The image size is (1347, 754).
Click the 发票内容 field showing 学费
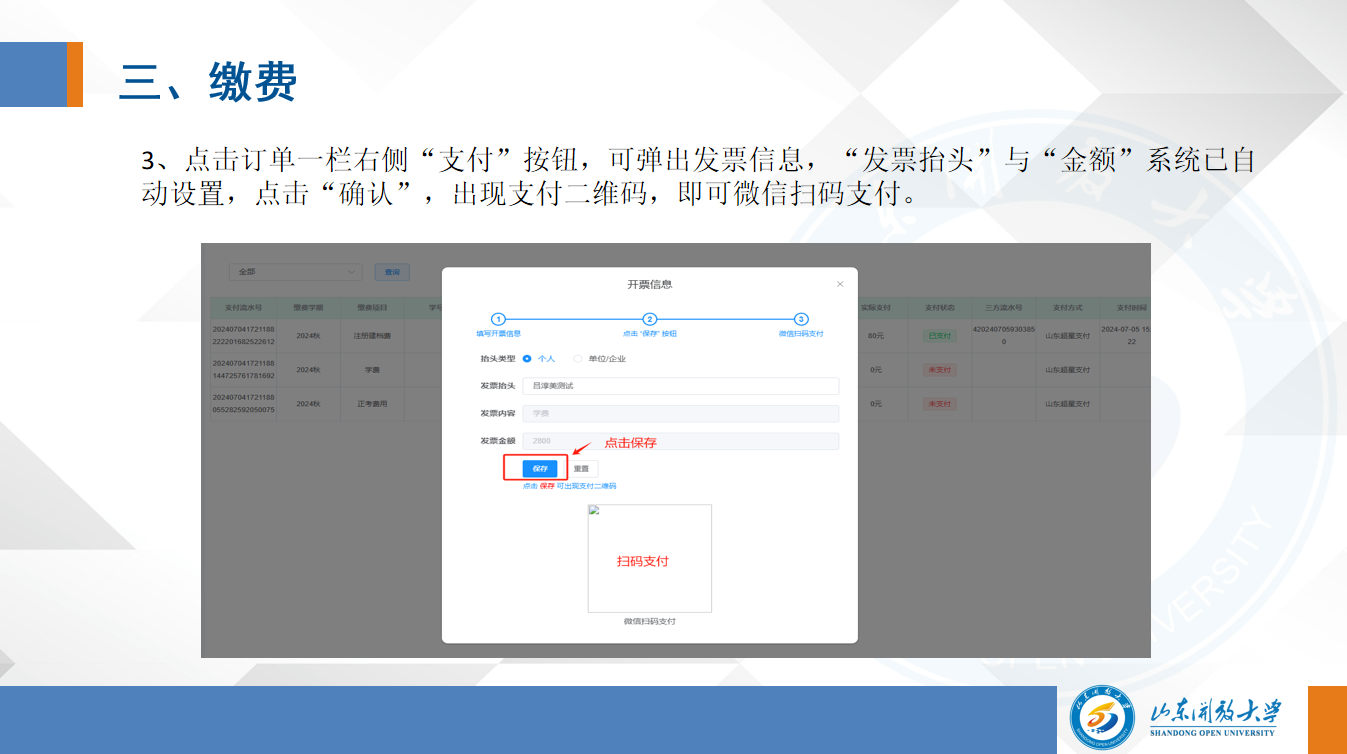[680, 413]
